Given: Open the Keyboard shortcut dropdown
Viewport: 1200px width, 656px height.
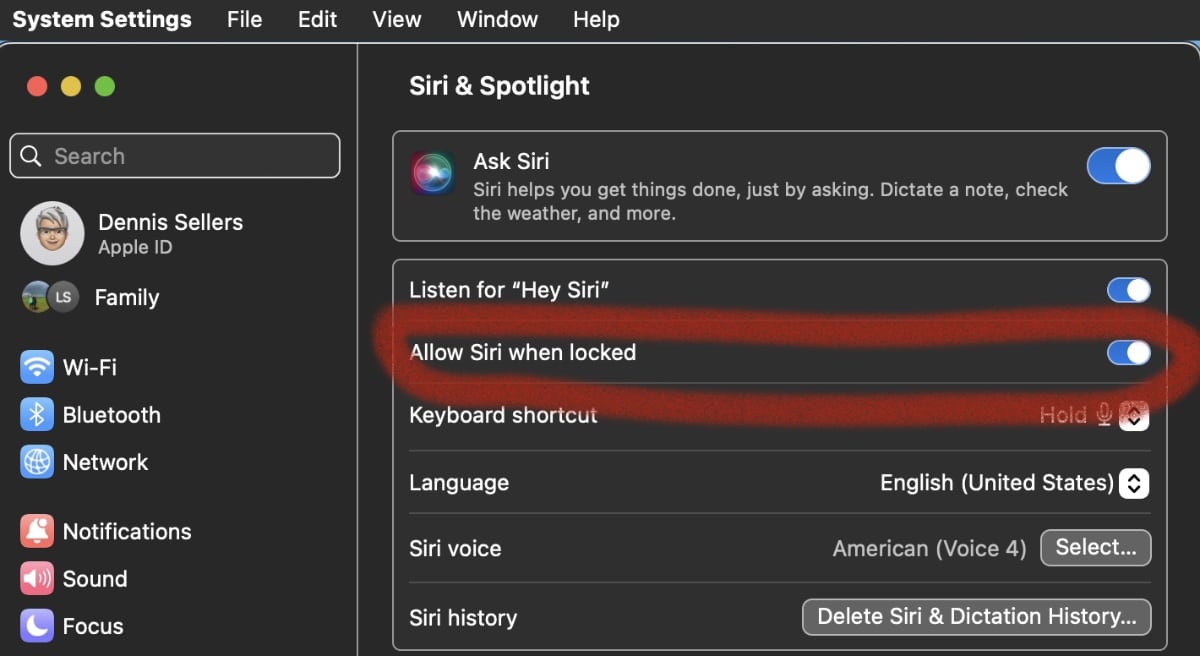Looking at the screenshot, I should [1132, 416].
